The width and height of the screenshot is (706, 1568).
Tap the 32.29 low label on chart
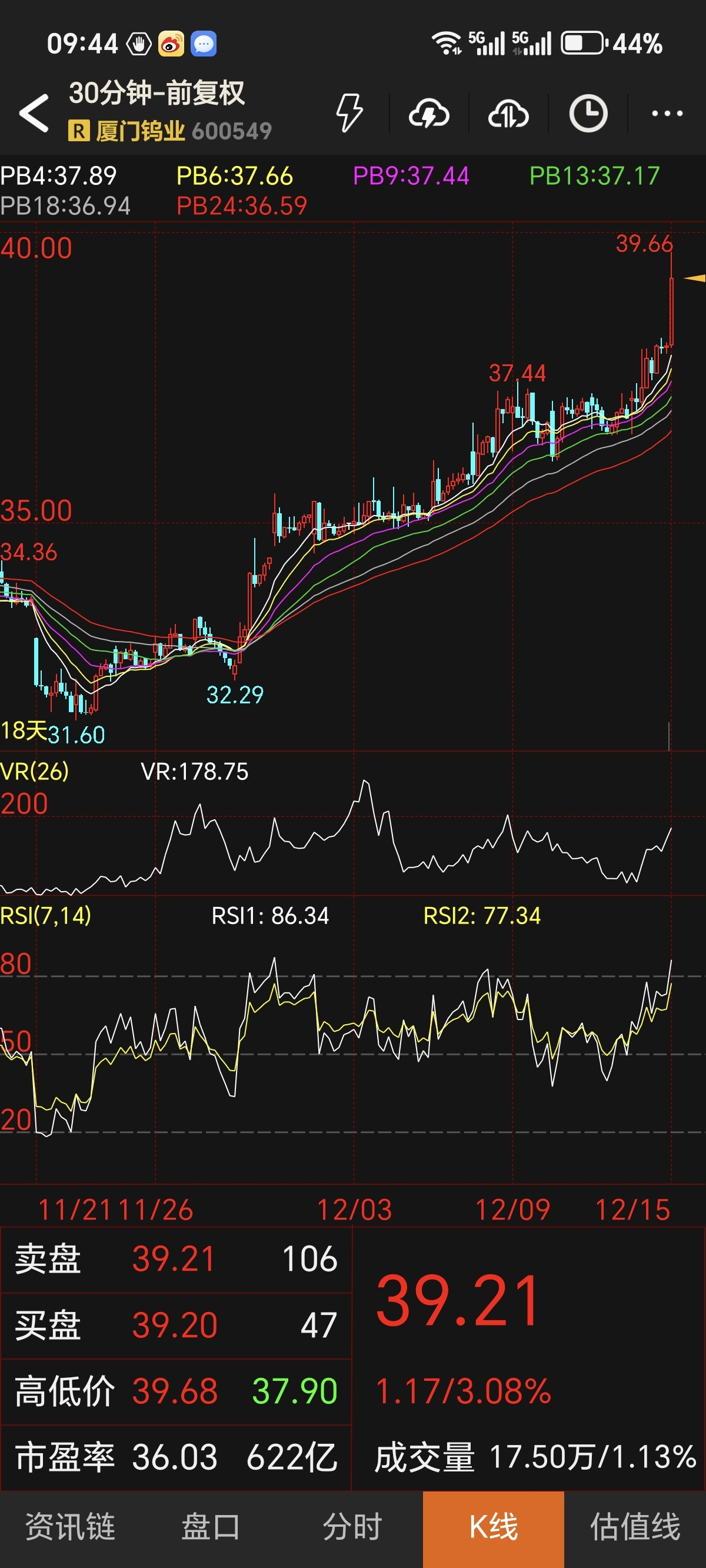[235, 695]
